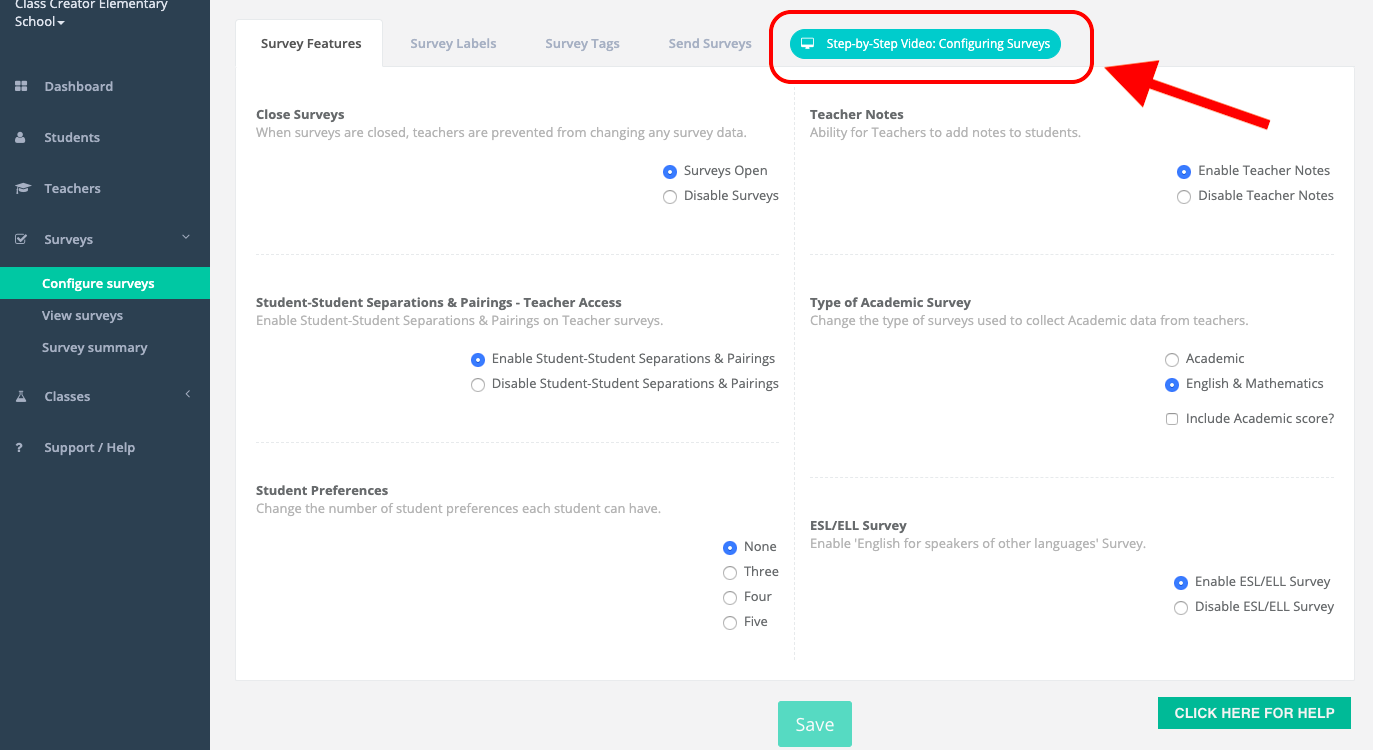Choose Disable Teacher Notes
The height and width of the screenshot is (750, 1373).
tap(1184, 197)
